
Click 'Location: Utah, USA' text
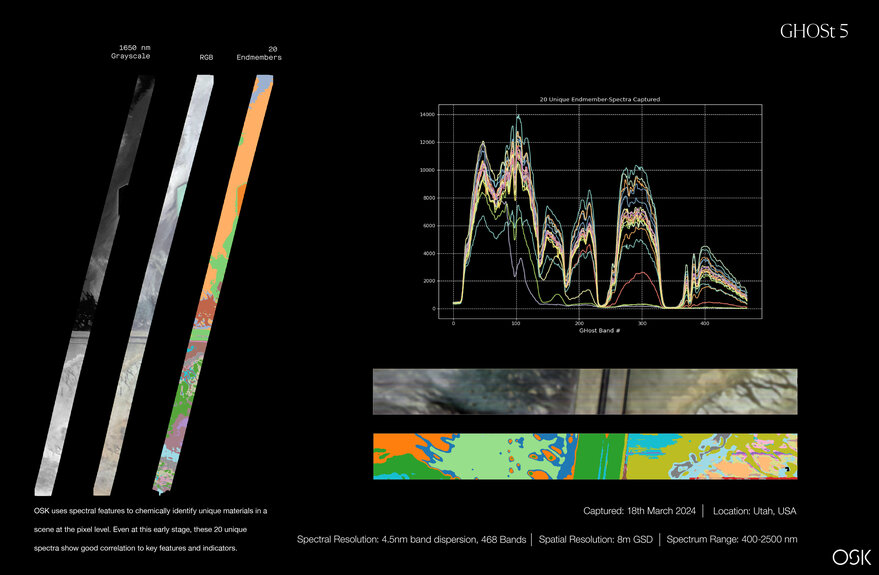[755, 511]
